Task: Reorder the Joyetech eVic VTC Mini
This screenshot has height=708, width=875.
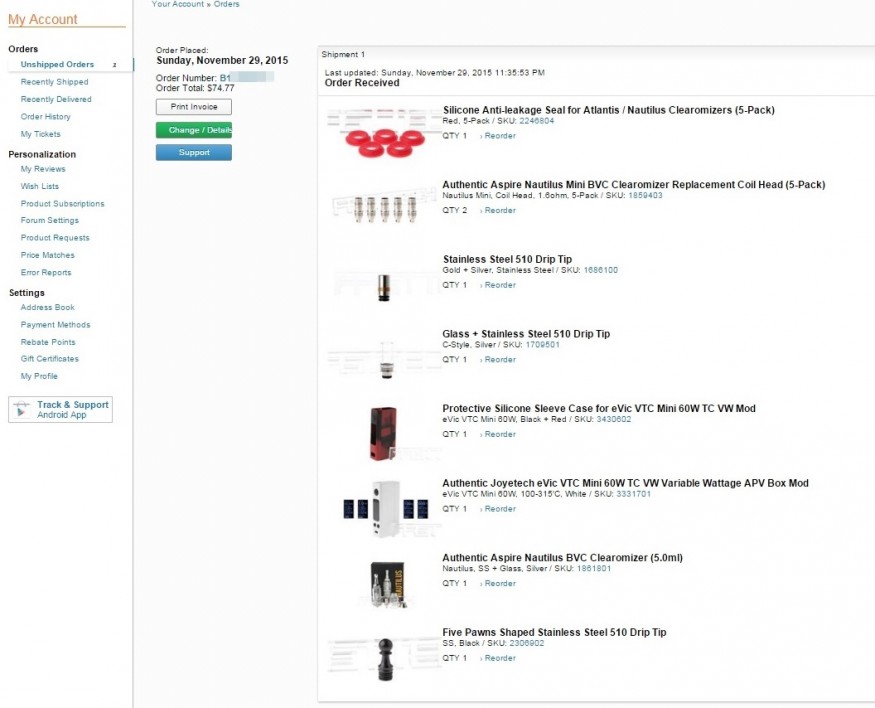Action: (499, 509)
